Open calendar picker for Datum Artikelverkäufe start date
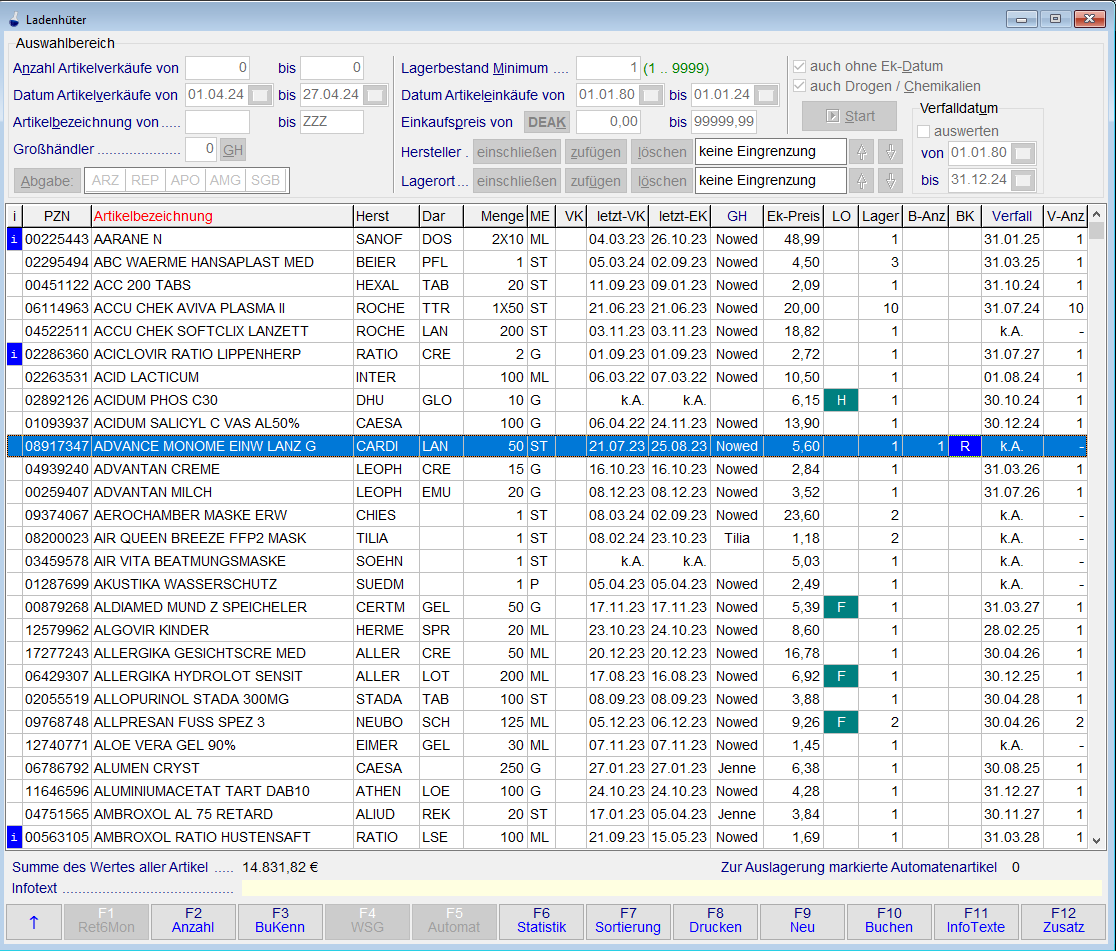Image resolution: width=1116 pixels, height=951 pixels. point(259,95)
